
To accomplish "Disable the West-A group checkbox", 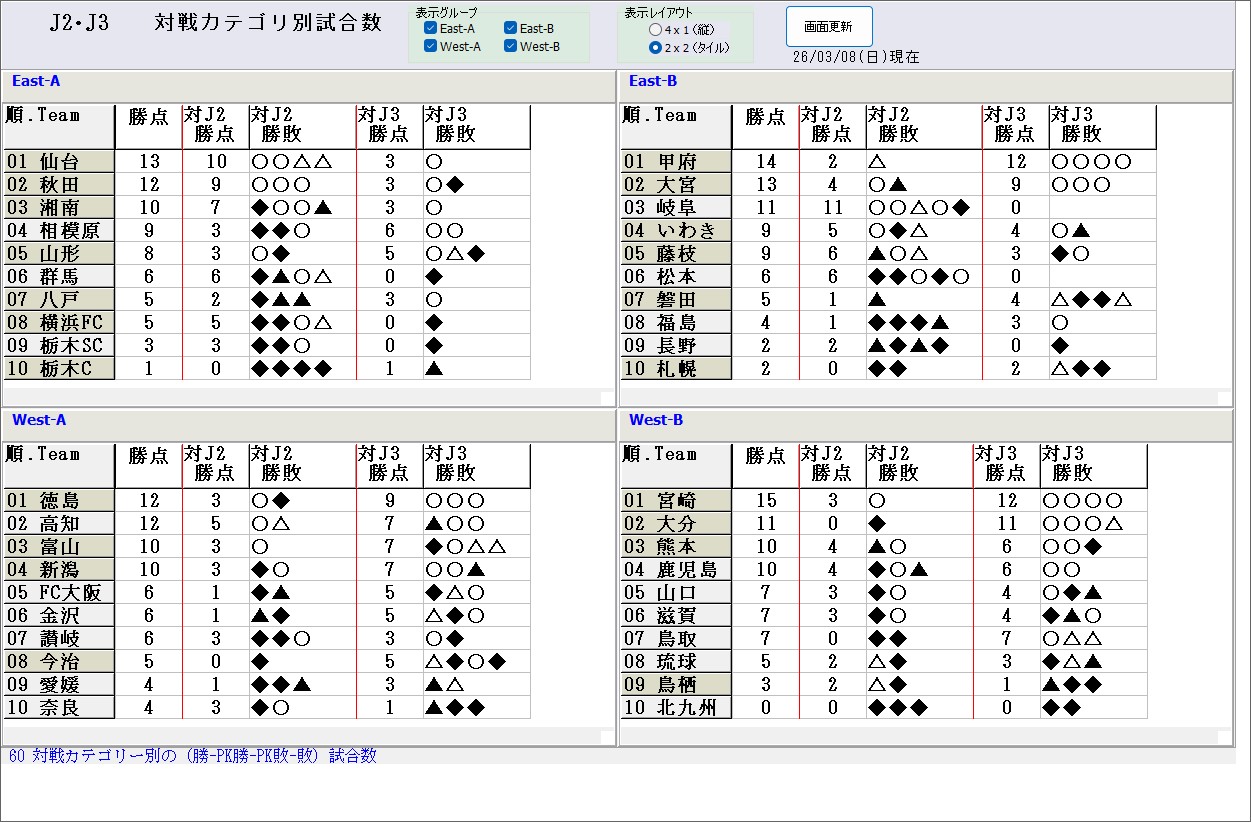I will pyautogui.click(x=431, y=46).
